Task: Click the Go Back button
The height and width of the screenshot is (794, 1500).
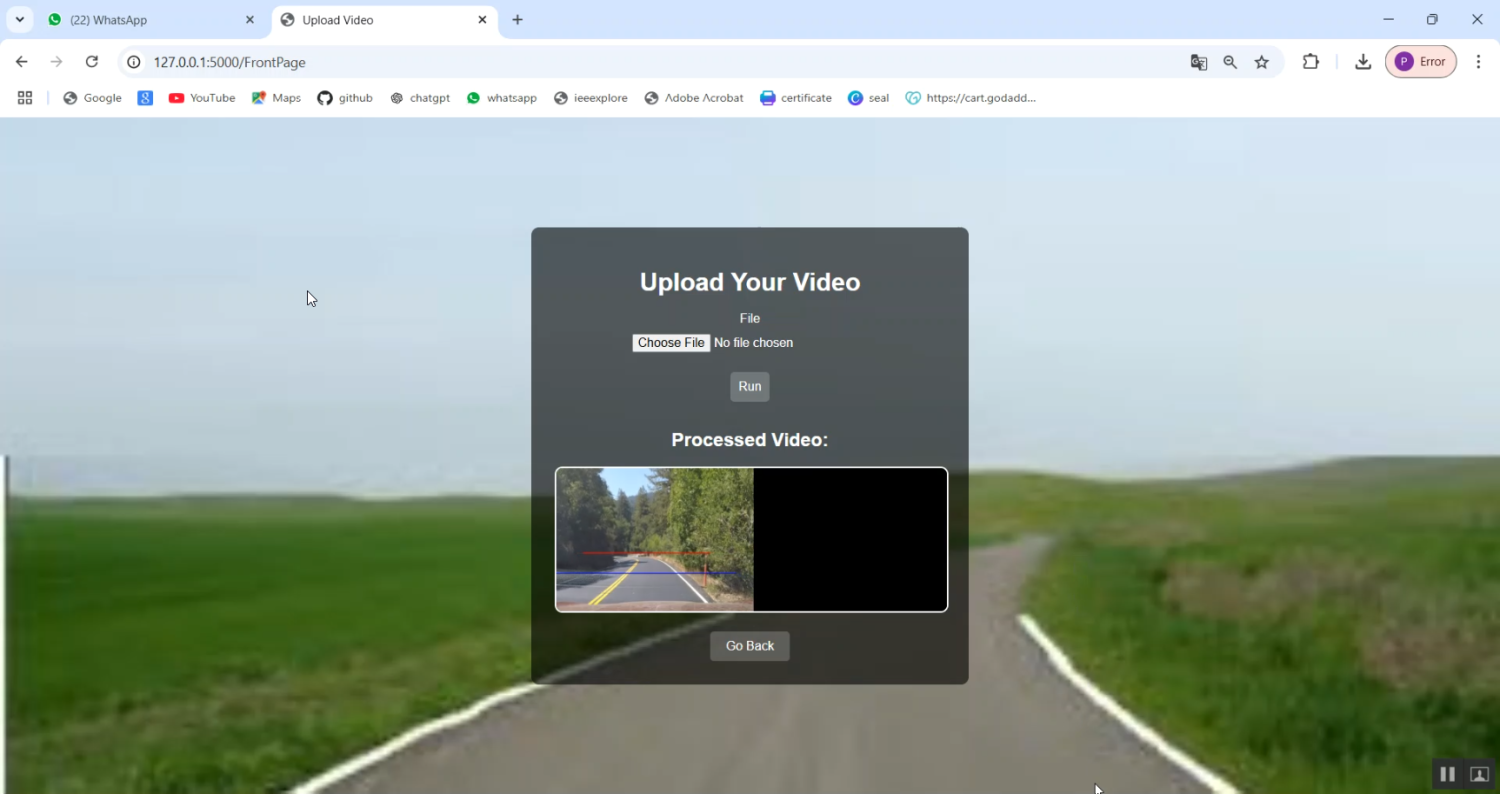Action: [749, 645]
